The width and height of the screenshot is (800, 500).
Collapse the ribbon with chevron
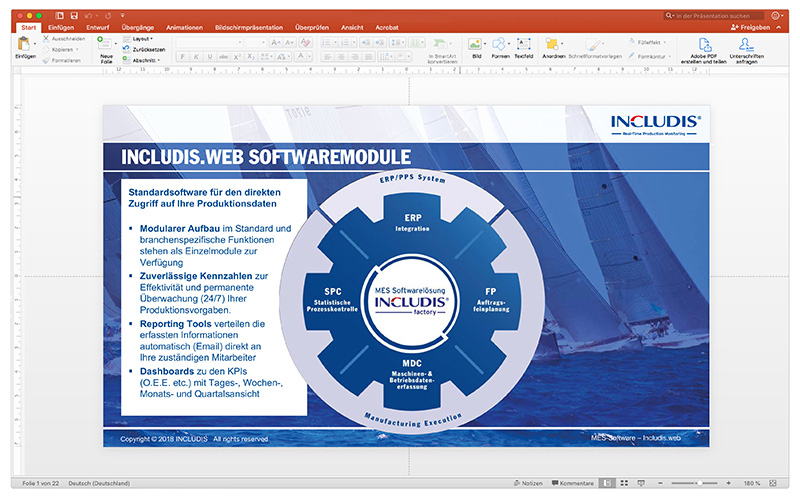779,28
